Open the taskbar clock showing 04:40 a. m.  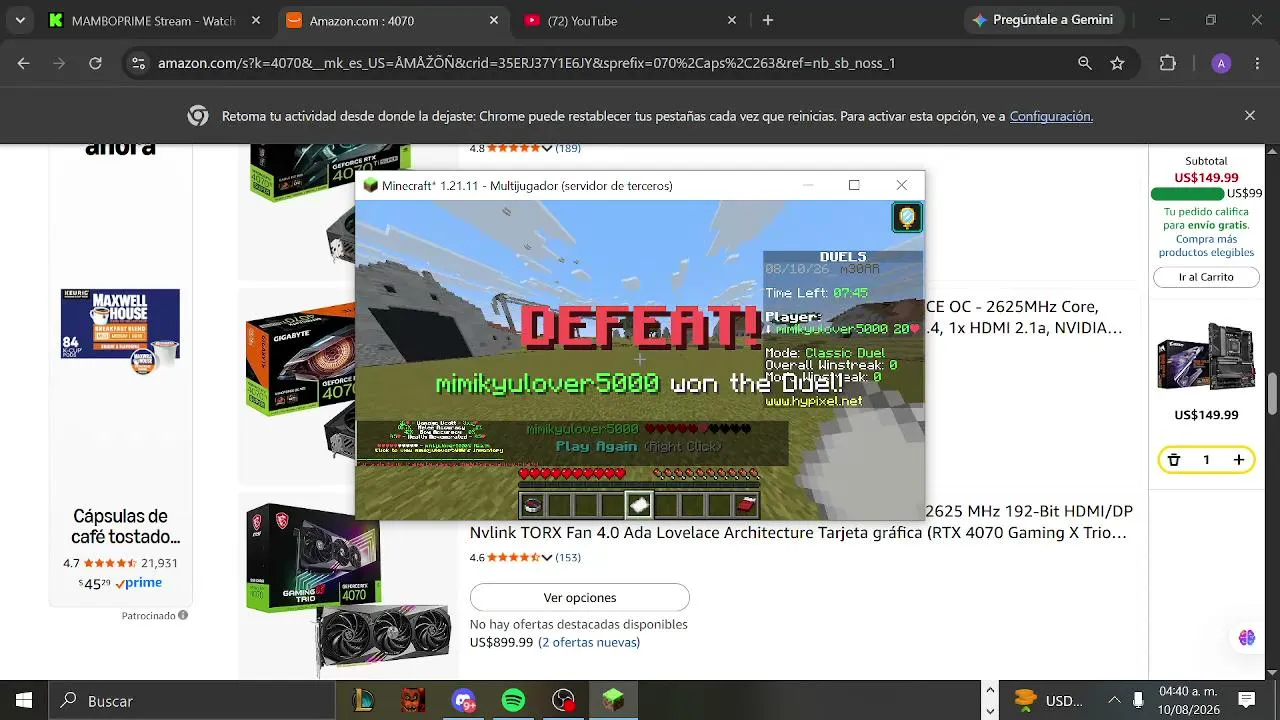(x=1188, y=700)
